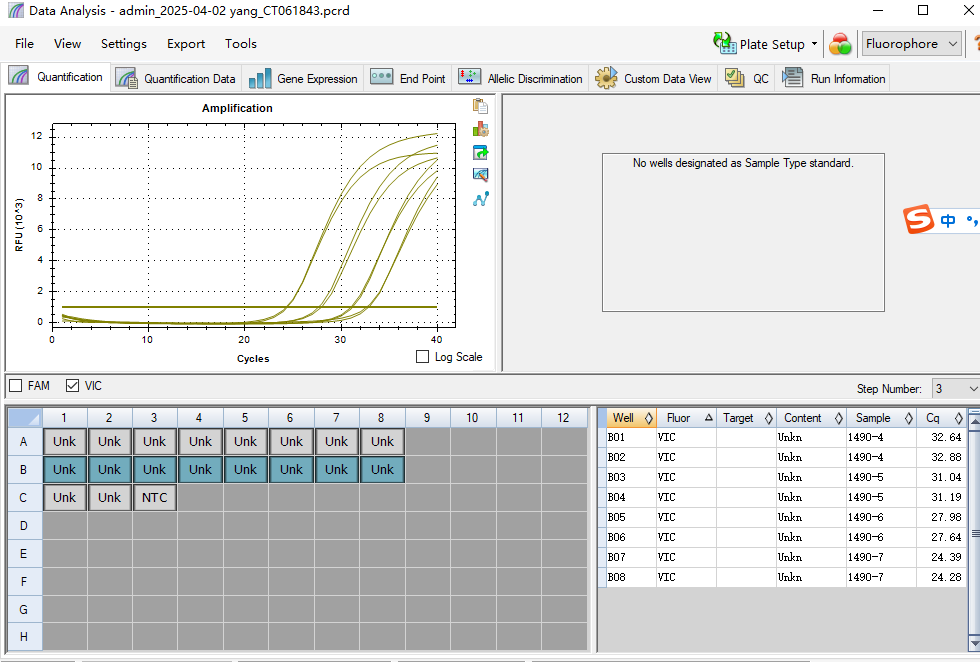Click the export chart image icon
980x662 pixels.
coord(480,153)
